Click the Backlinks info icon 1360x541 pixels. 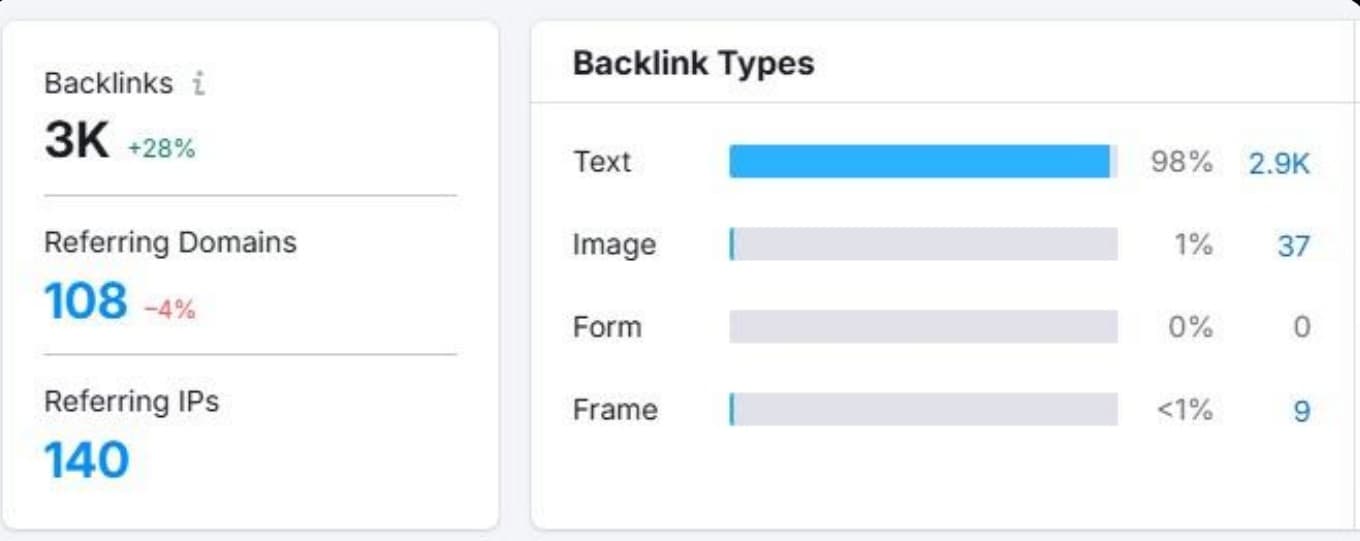click(x=198, y=84)
